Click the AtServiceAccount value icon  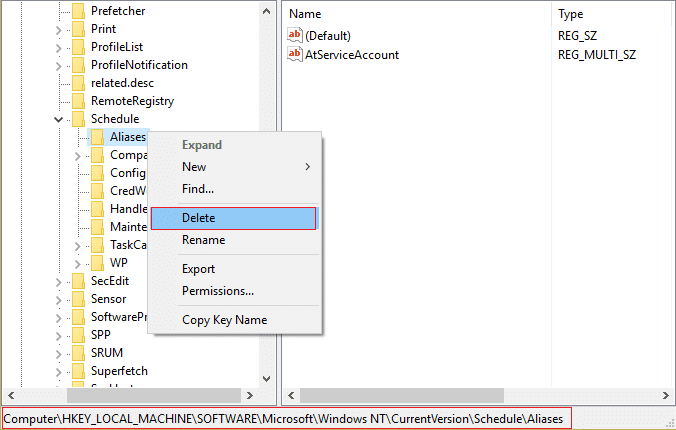295,54
